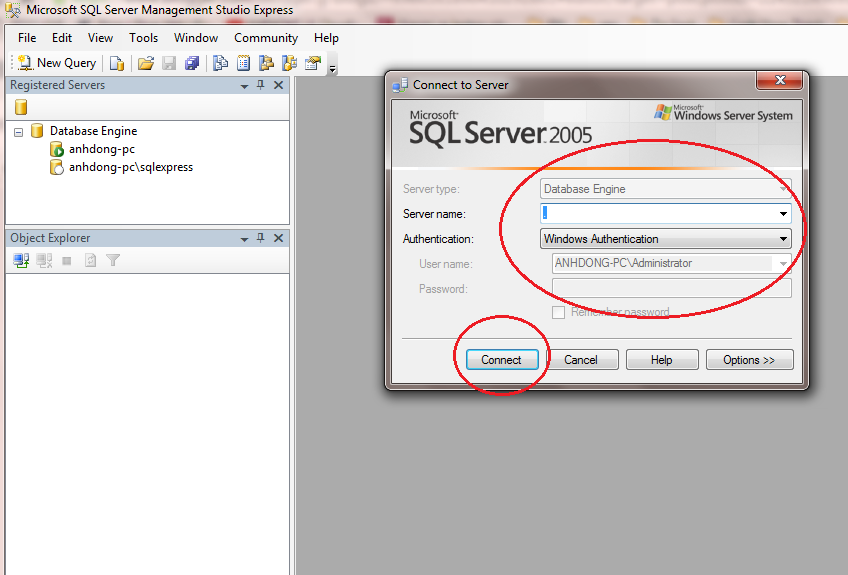Click the disabled Server type combo box
The image size is (848, 575).
tap(666, 189)
